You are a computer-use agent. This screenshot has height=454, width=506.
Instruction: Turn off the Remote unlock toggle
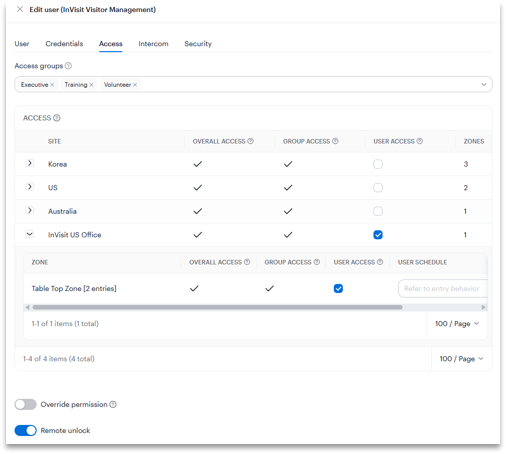(25, 430)
